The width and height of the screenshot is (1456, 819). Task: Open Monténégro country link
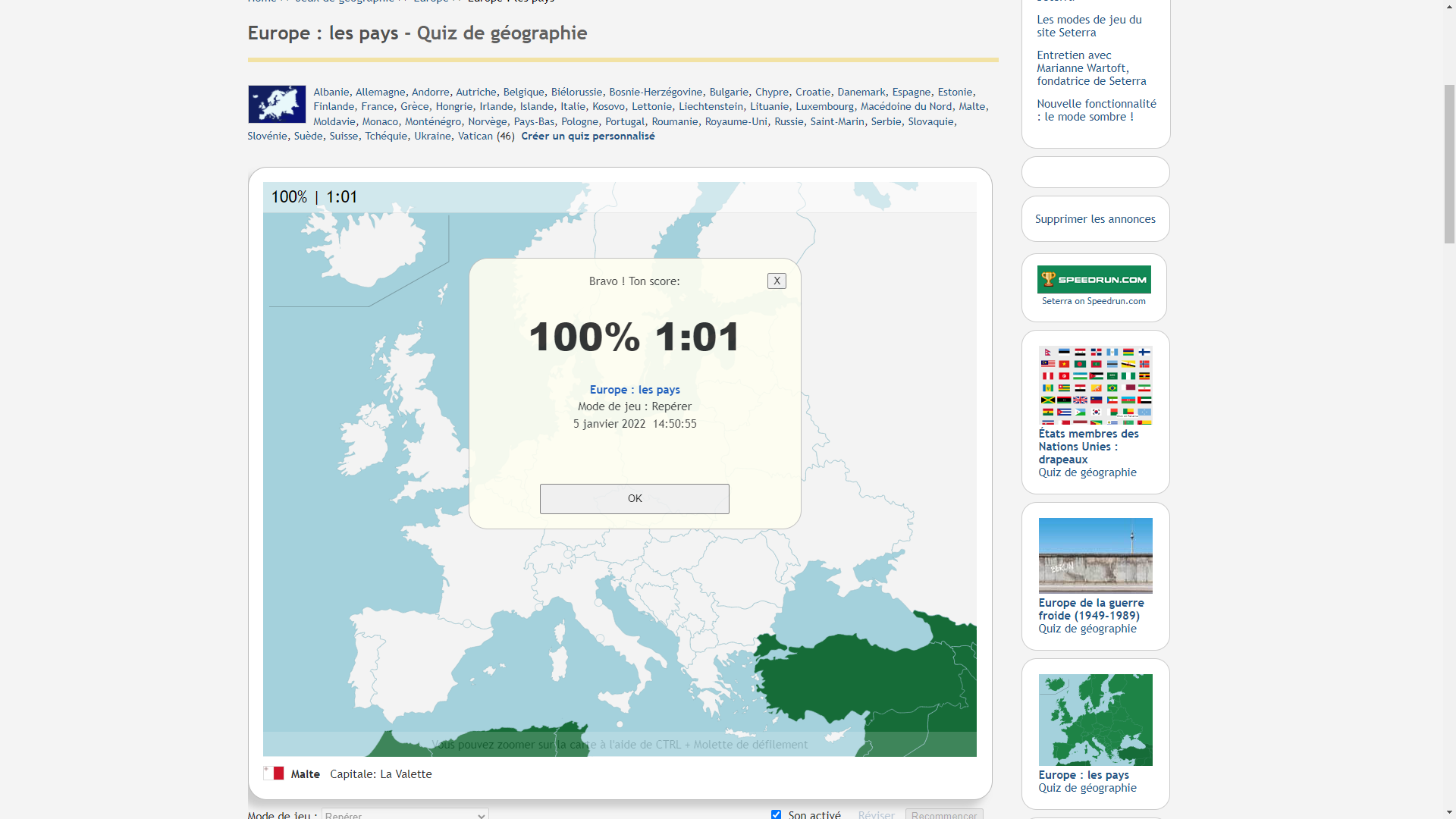[x=433, y=121]
